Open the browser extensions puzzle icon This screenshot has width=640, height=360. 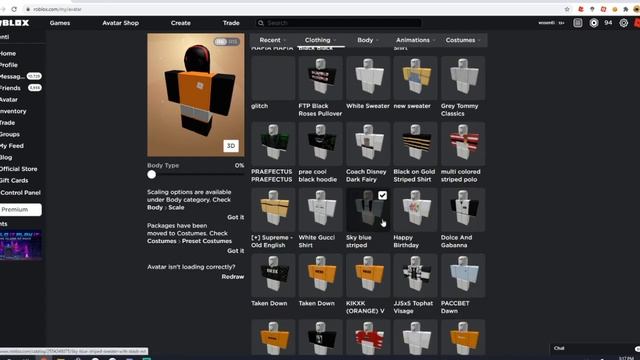pos(625,9)
